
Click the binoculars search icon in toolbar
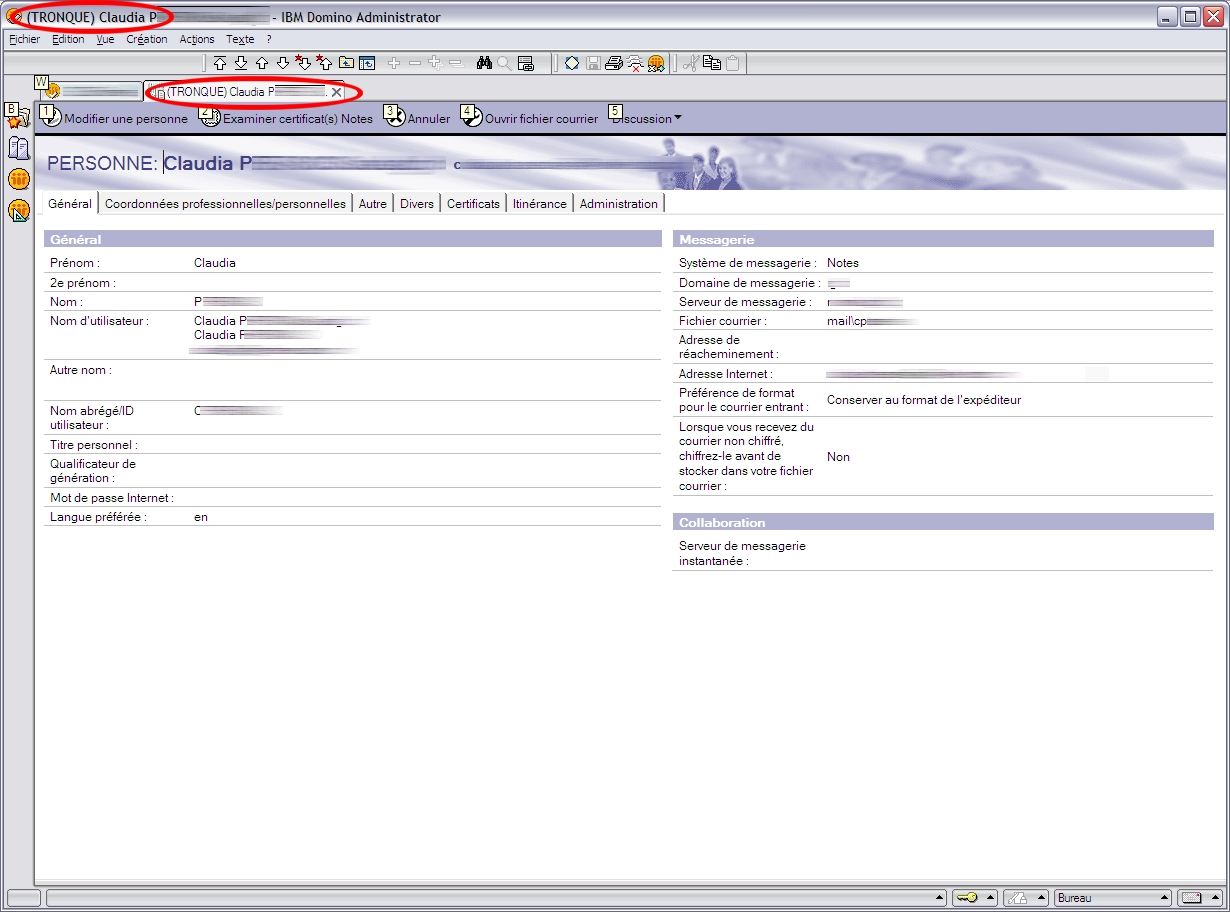[484, 63]
